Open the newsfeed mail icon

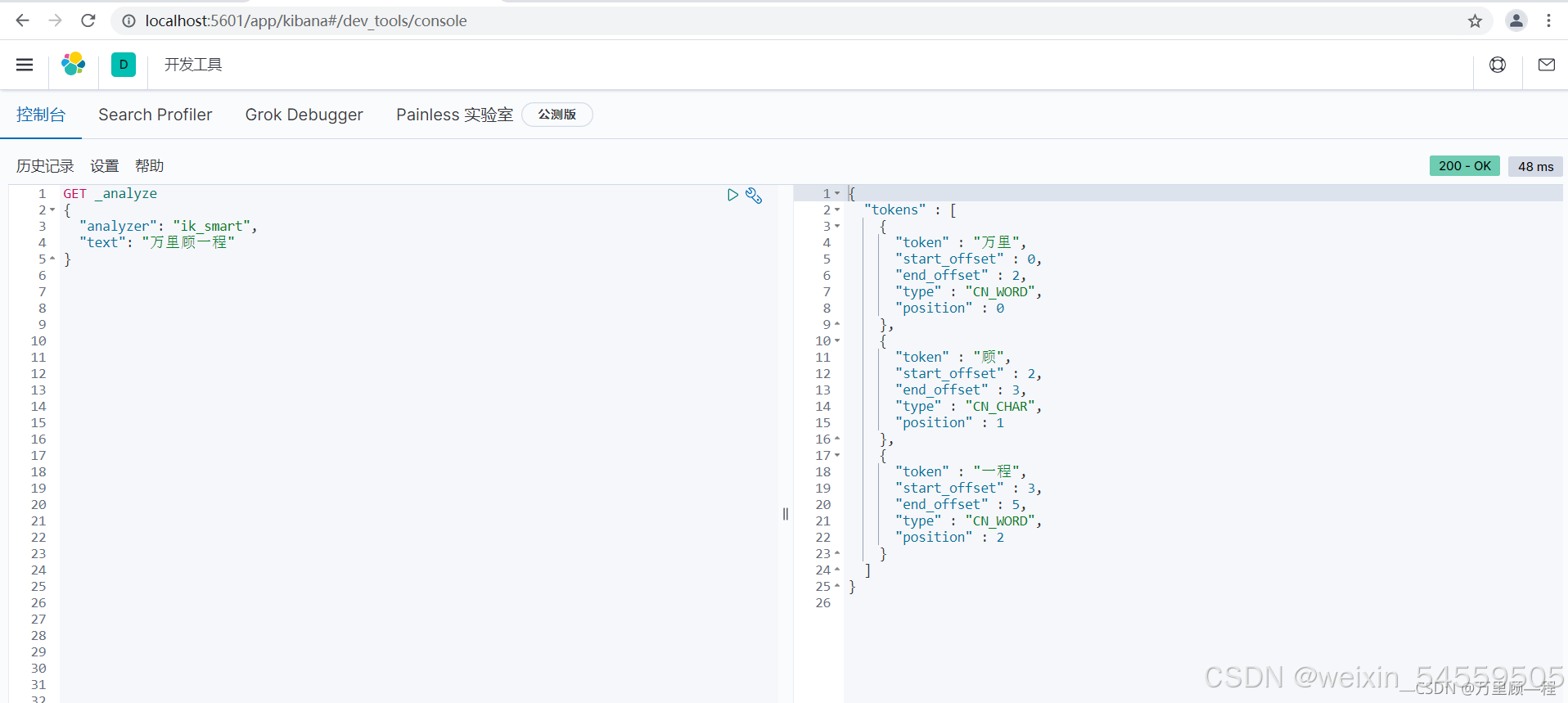(x=1547, y=65)
